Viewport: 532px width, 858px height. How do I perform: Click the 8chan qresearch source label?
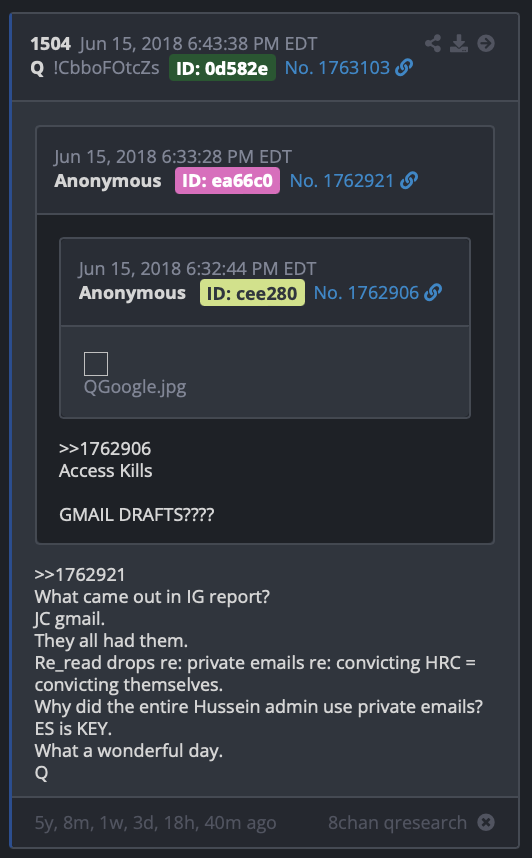(x=397, y=822)
